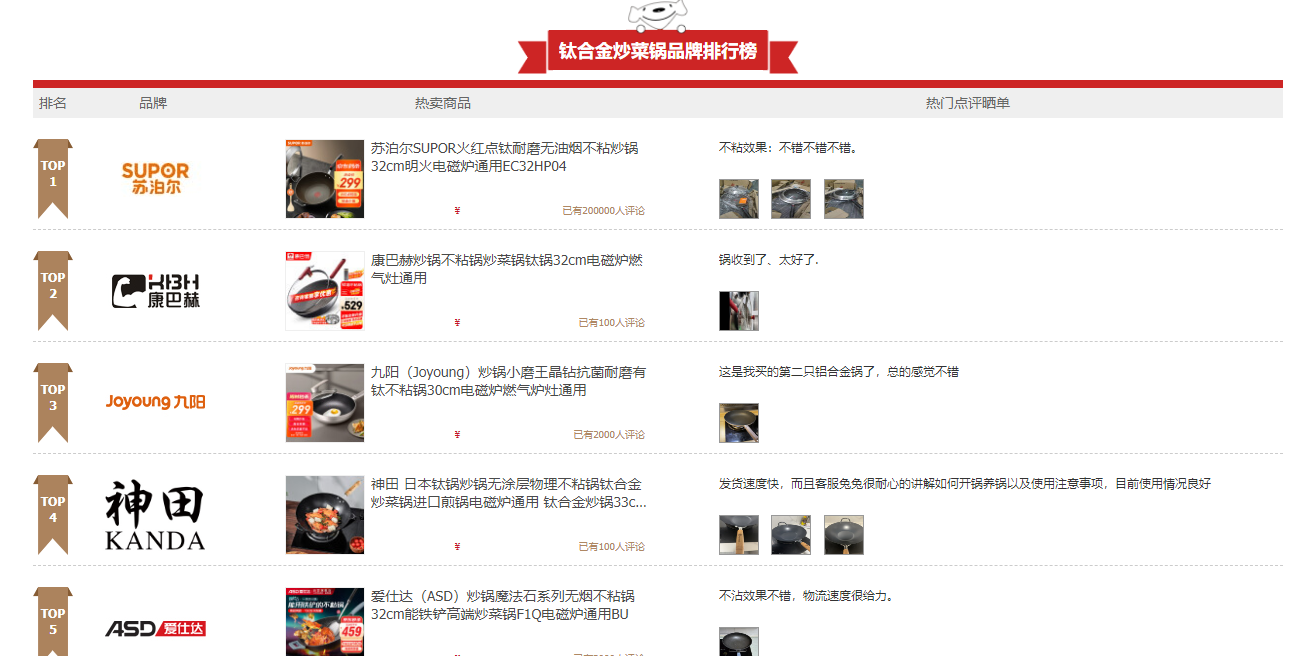This screenshot has width=1310, height=659.
Task: Click the TOP 4 rank badge
Action: [53, 514]
